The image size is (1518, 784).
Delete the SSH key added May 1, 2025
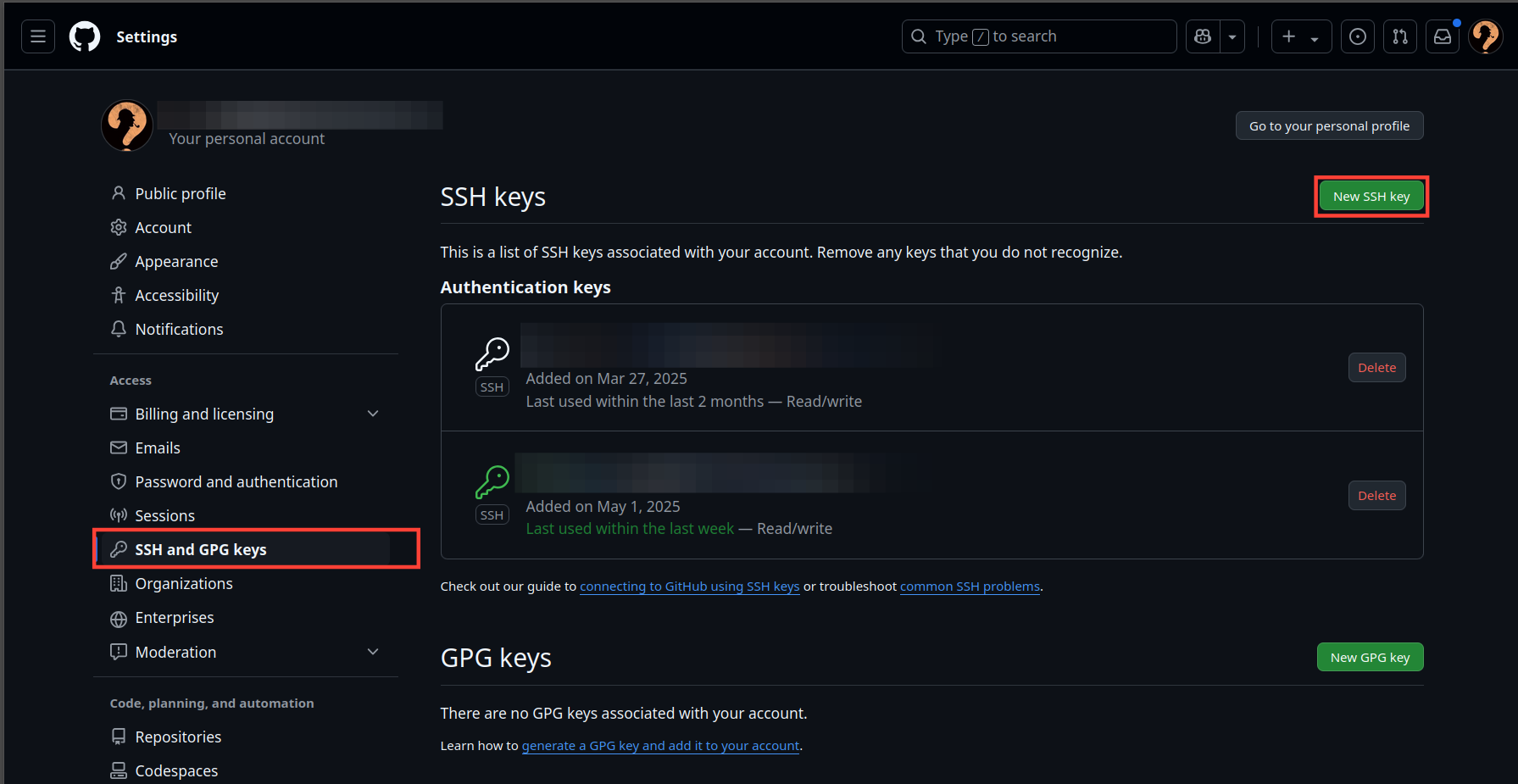click(x=1376, y=496)
